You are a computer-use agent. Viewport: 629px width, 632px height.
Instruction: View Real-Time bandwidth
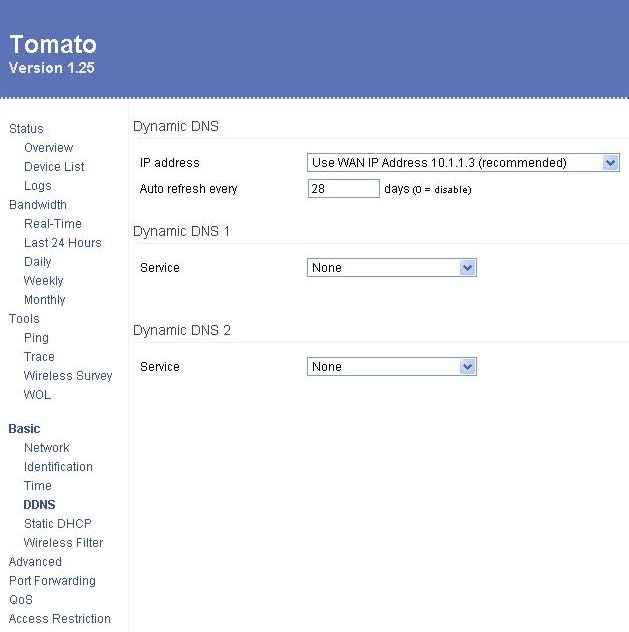pos(53,224)
